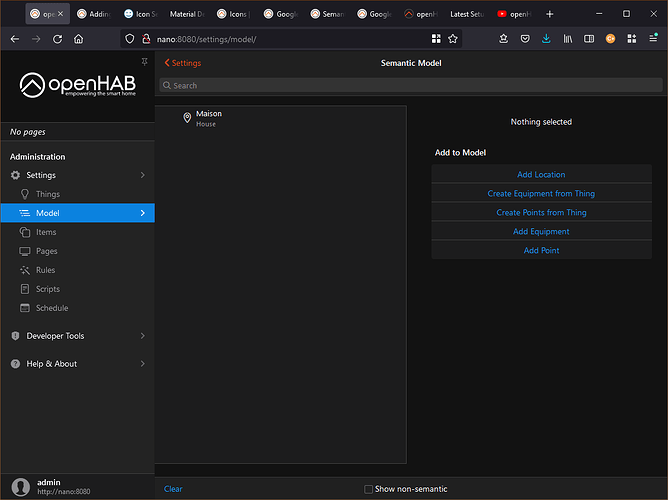The height and width of the screenshot is (500, 668).
Task: Click the browser back arrow
Action: pyautogui.click(x=15, y=39)
